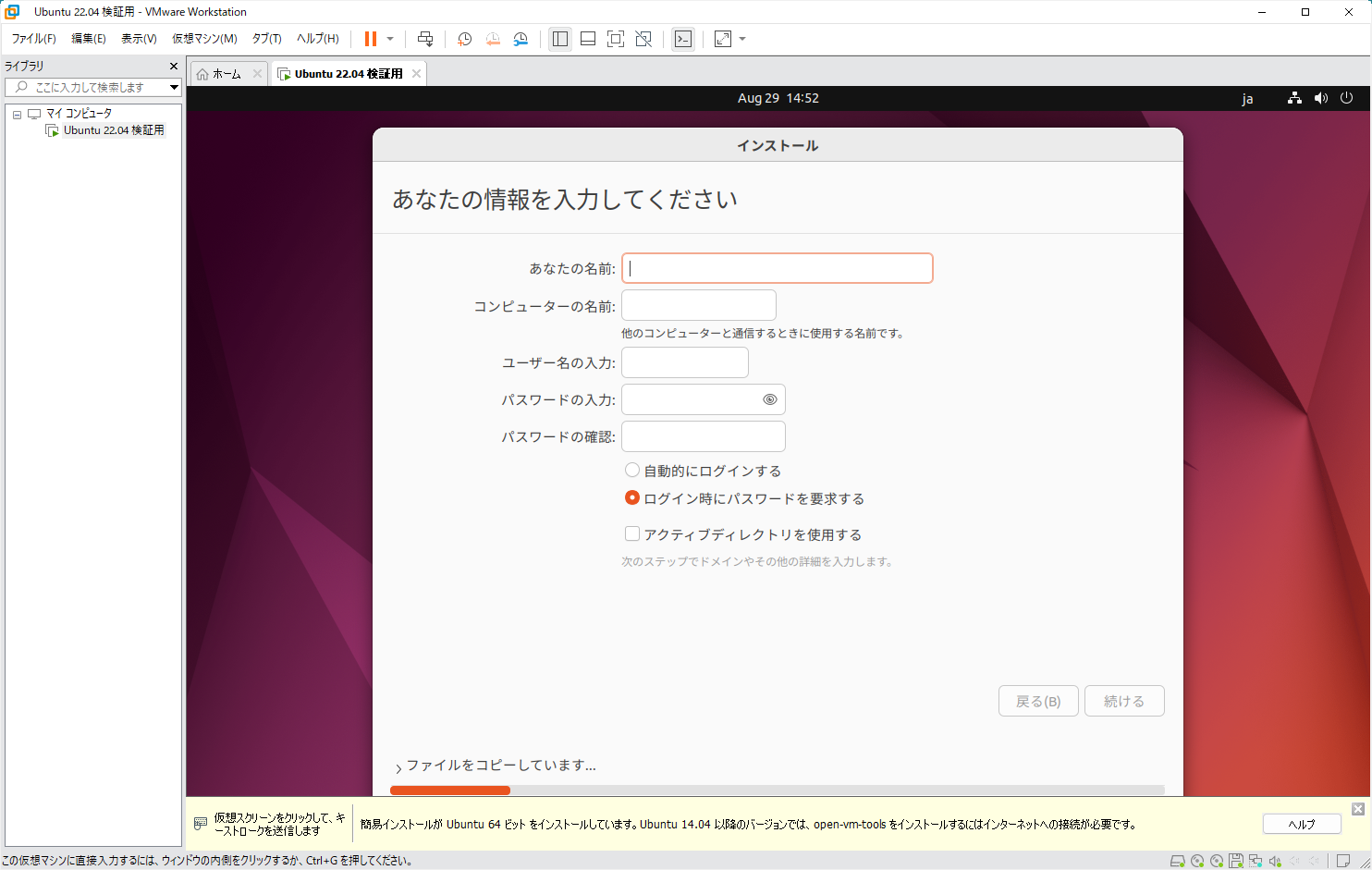Image resolution: width=1372 pixels, height=870 pixels.
Task: Revert to the previous snapshot
Action: [493, 39]
